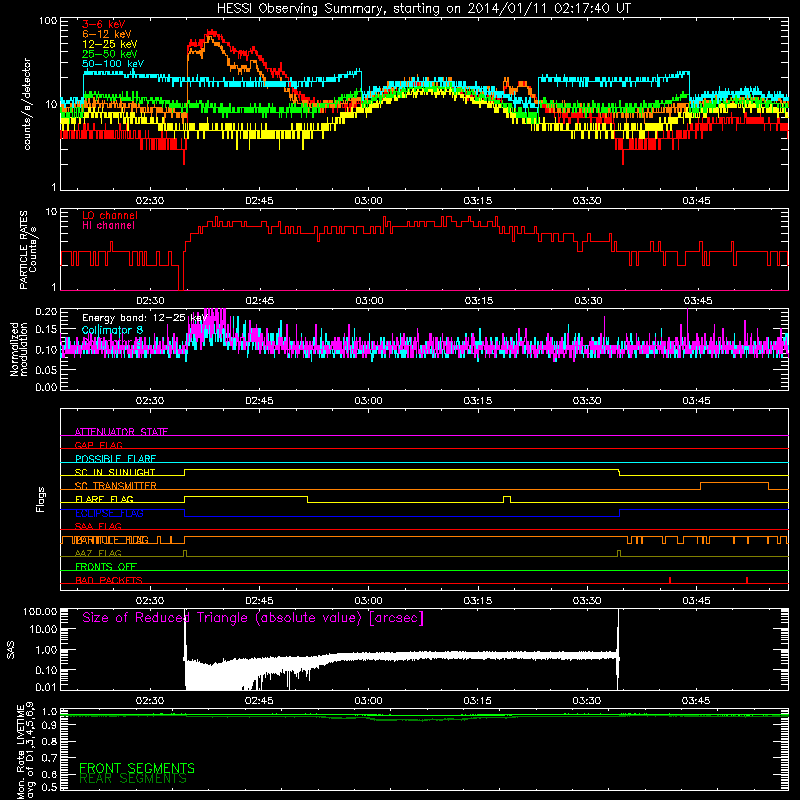
Task: Select the AAZ FLAG label
Action: [x=98, y=553]
